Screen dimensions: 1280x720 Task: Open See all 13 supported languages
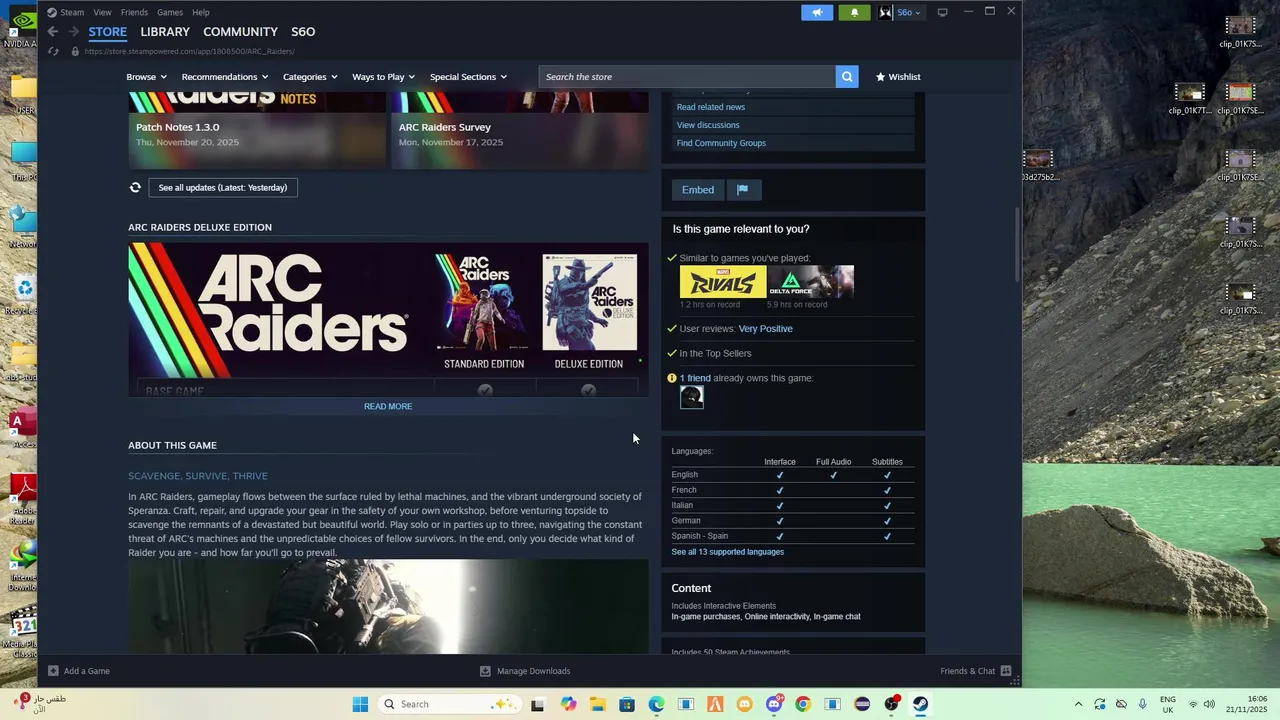click(x=728, y=552)
